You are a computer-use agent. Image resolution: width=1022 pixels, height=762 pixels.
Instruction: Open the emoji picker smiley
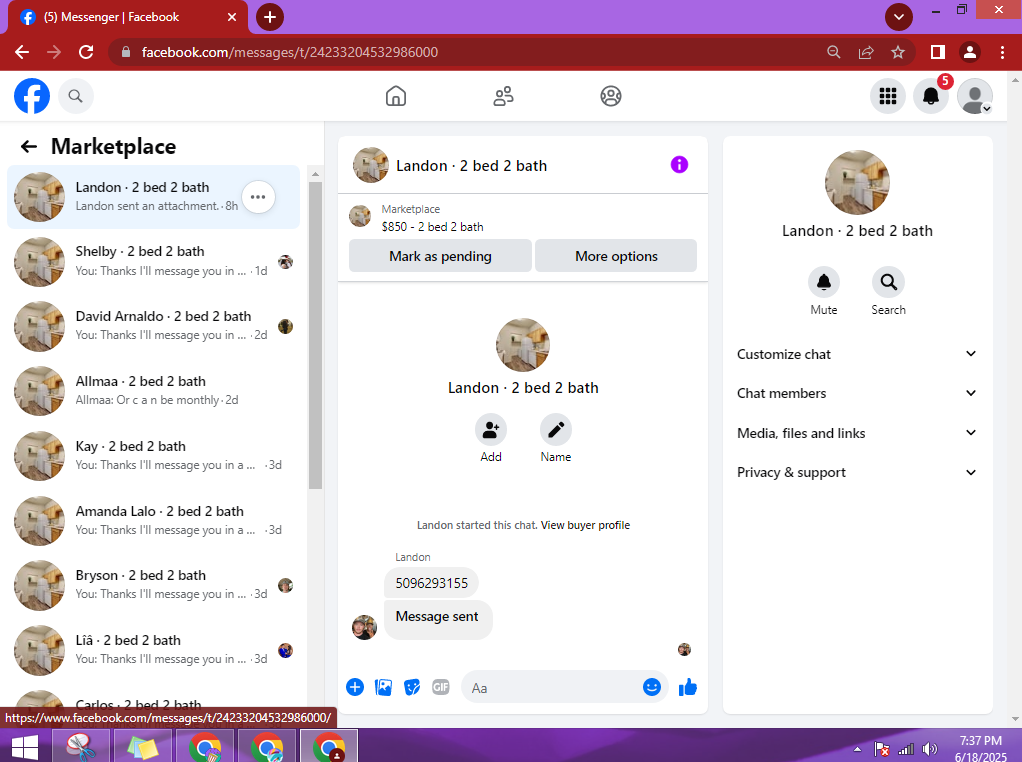pyautogui.click(x=652, y=687)
